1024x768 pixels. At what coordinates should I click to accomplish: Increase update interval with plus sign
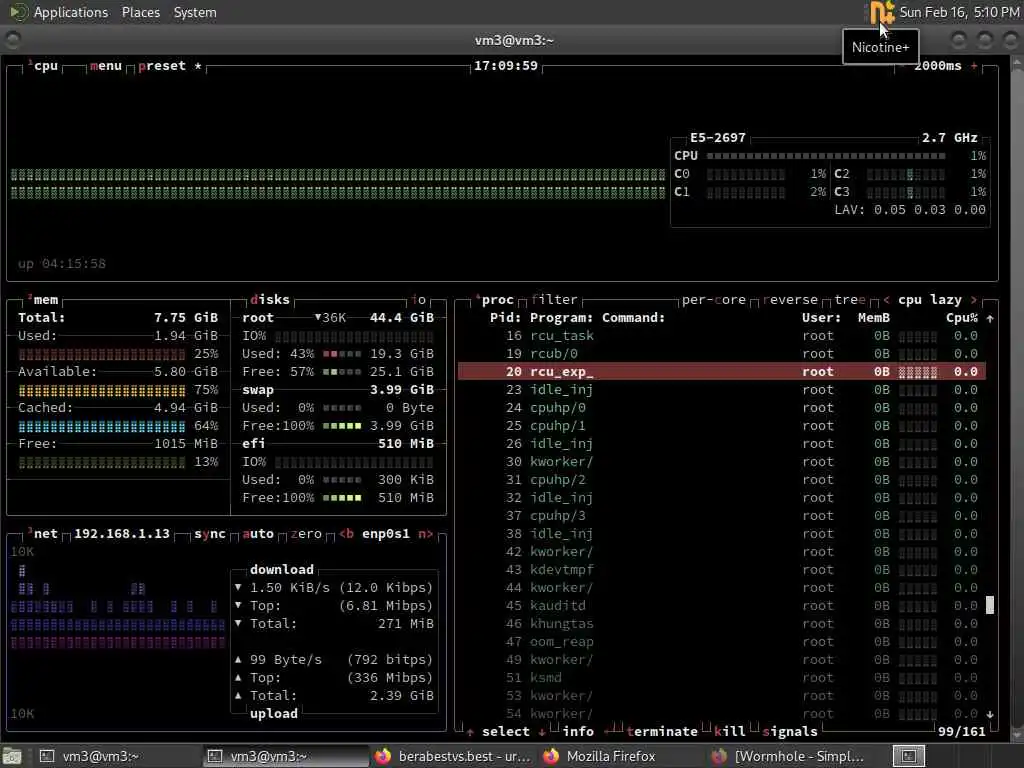(x=974, y=66)
